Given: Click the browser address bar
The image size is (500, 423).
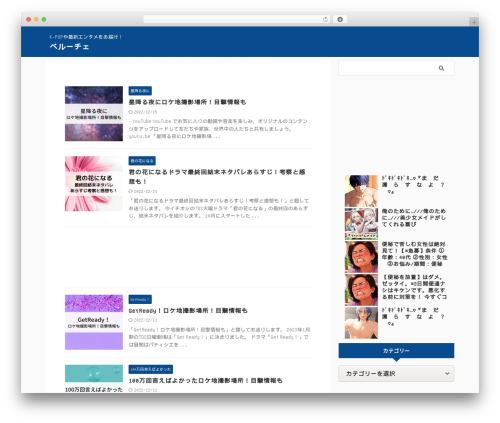Looking at the screenshot, I should coord(237,20).
